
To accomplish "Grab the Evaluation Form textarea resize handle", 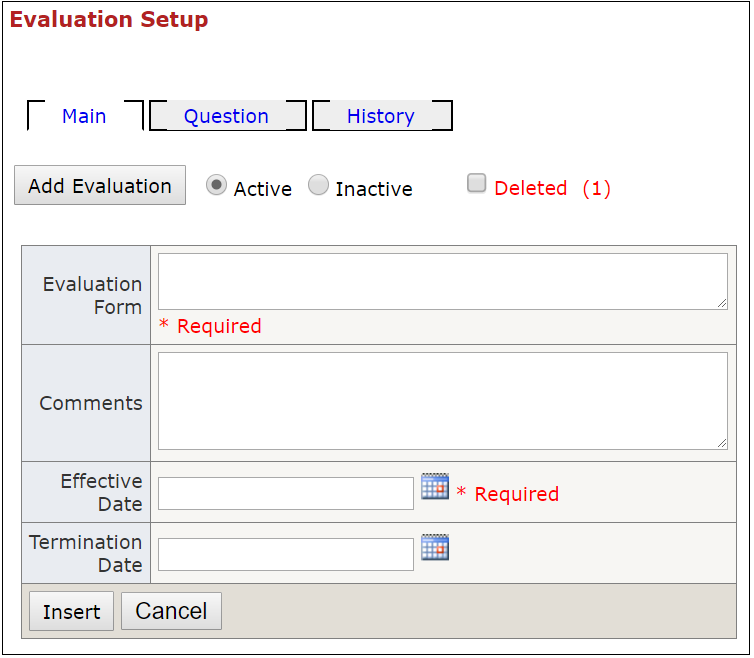I will [x=722, y=304].
